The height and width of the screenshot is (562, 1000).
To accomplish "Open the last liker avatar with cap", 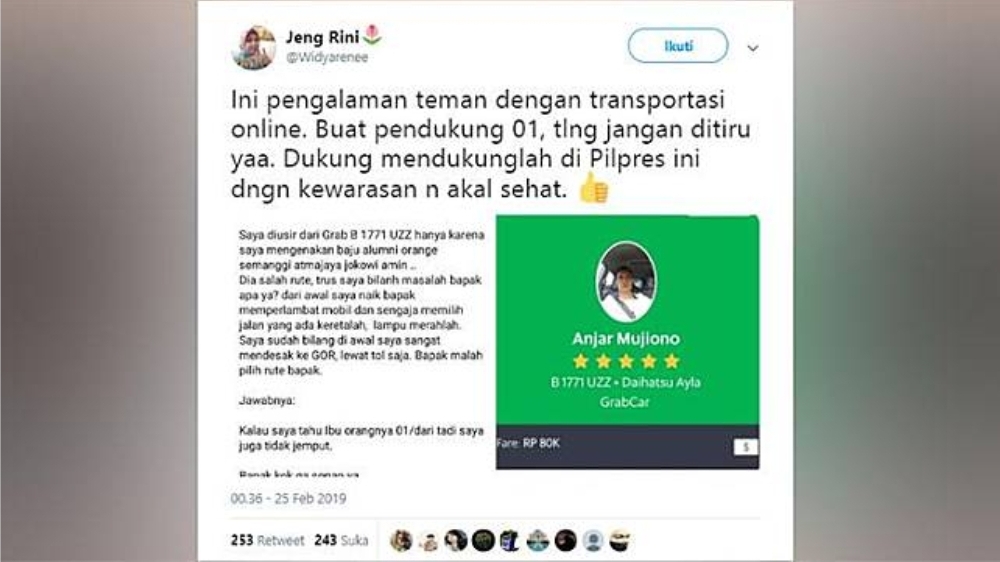I will (620, 540).
